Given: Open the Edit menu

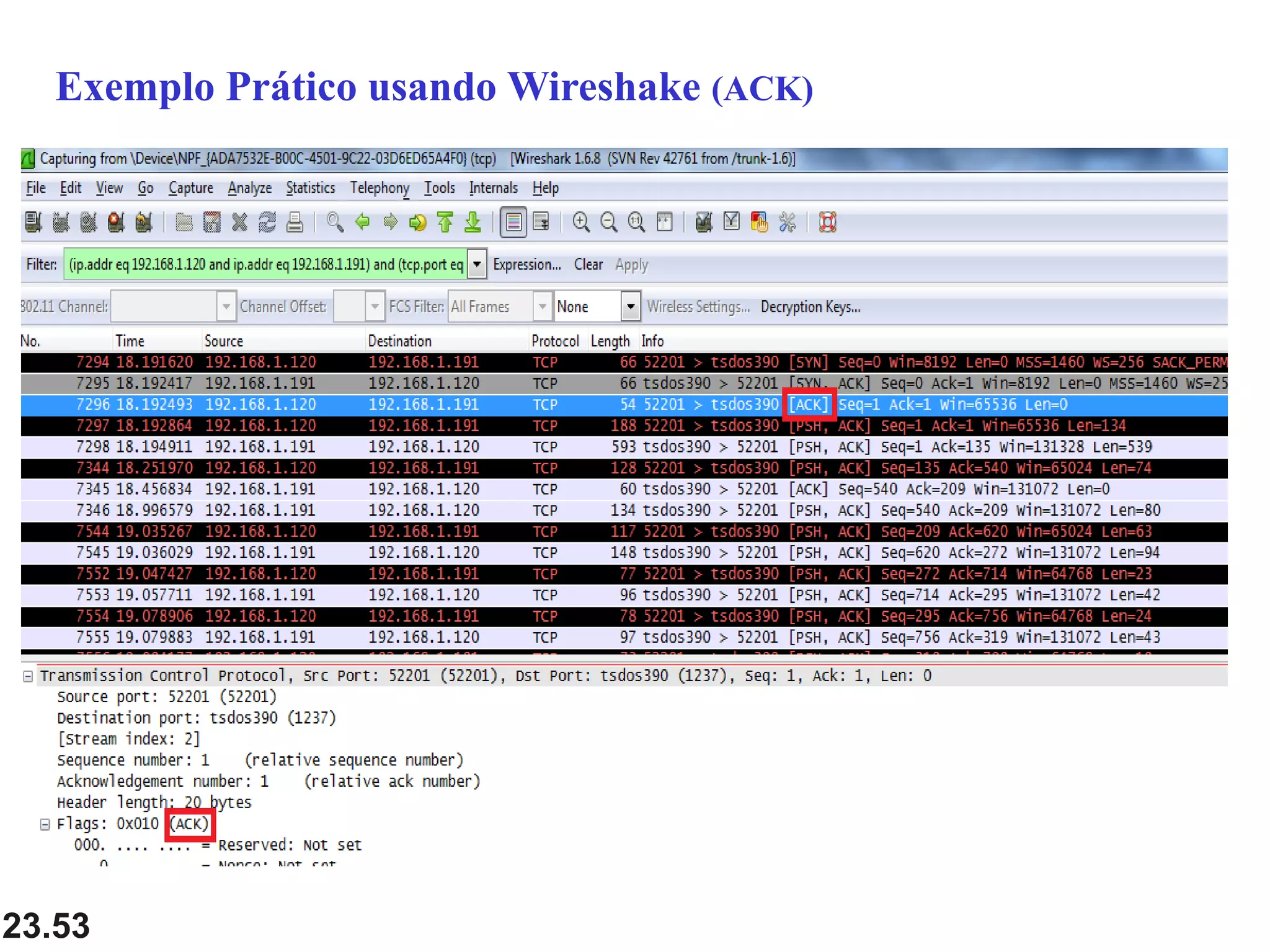Looking at the screenshot, I should tap(71, 188).
